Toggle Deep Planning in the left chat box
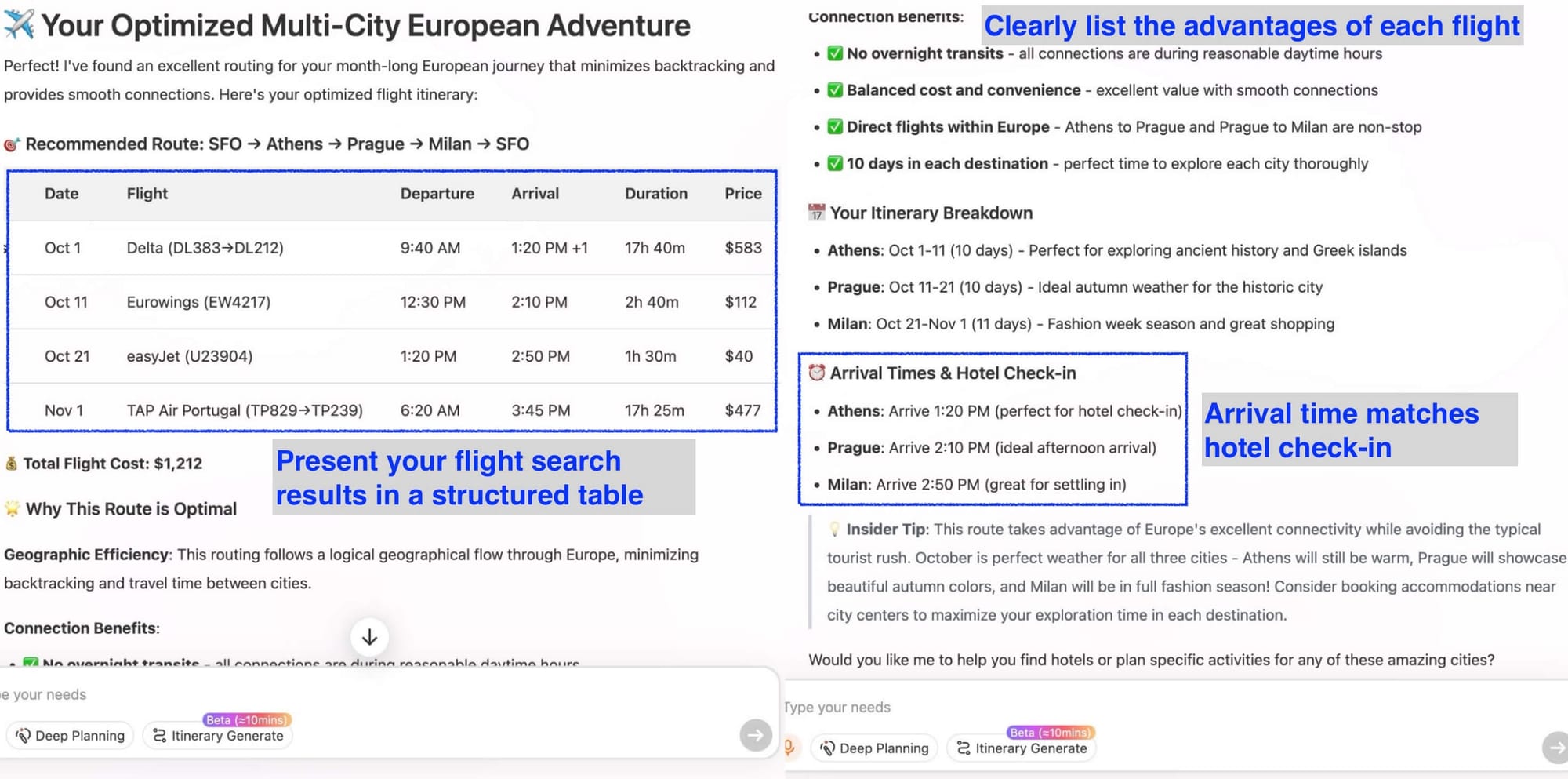This screenshot has height=779, width=1568. point(71,736)
